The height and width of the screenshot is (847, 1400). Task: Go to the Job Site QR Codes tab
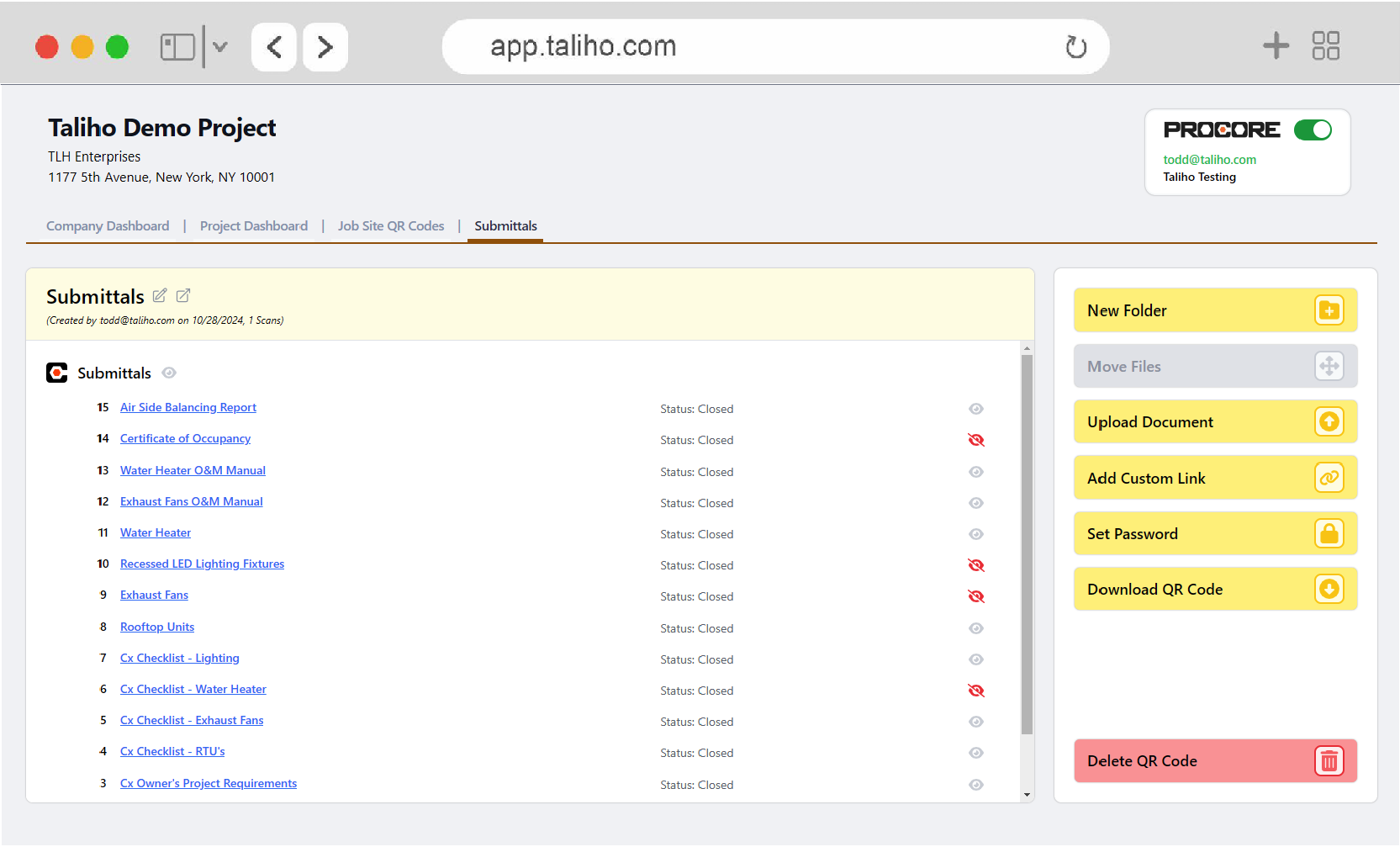click(x=391, y=226)
